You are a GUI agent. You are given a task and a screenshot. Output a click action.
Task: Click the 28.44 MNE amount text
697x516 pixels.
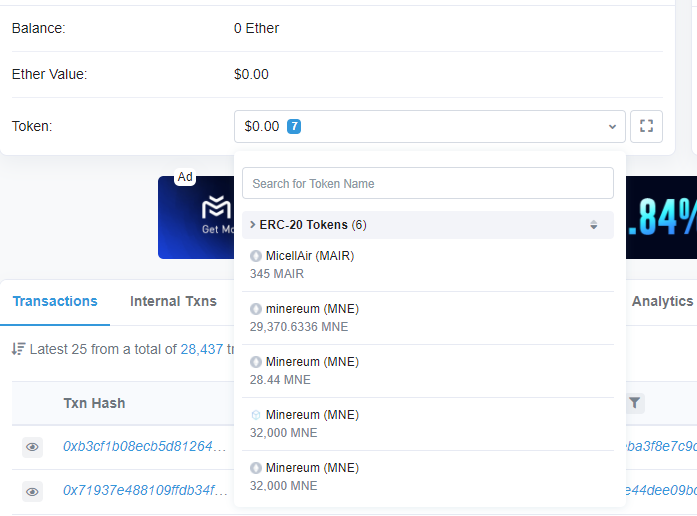280,380
